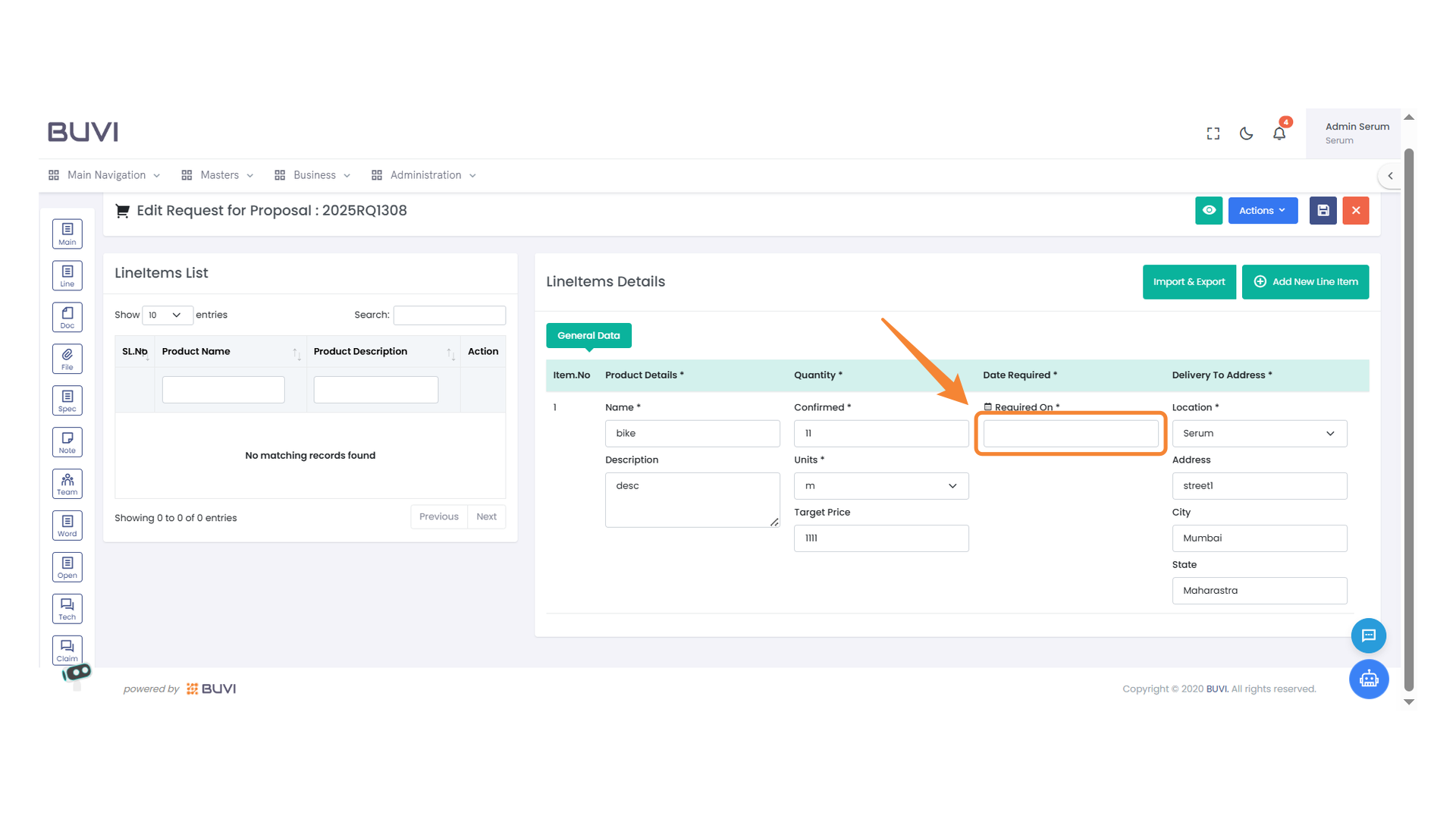Image resolution: width=1456 pixels, height=819 pixels.
Task: Open the Spec panel from the sidebar
Action: point(67,400)
